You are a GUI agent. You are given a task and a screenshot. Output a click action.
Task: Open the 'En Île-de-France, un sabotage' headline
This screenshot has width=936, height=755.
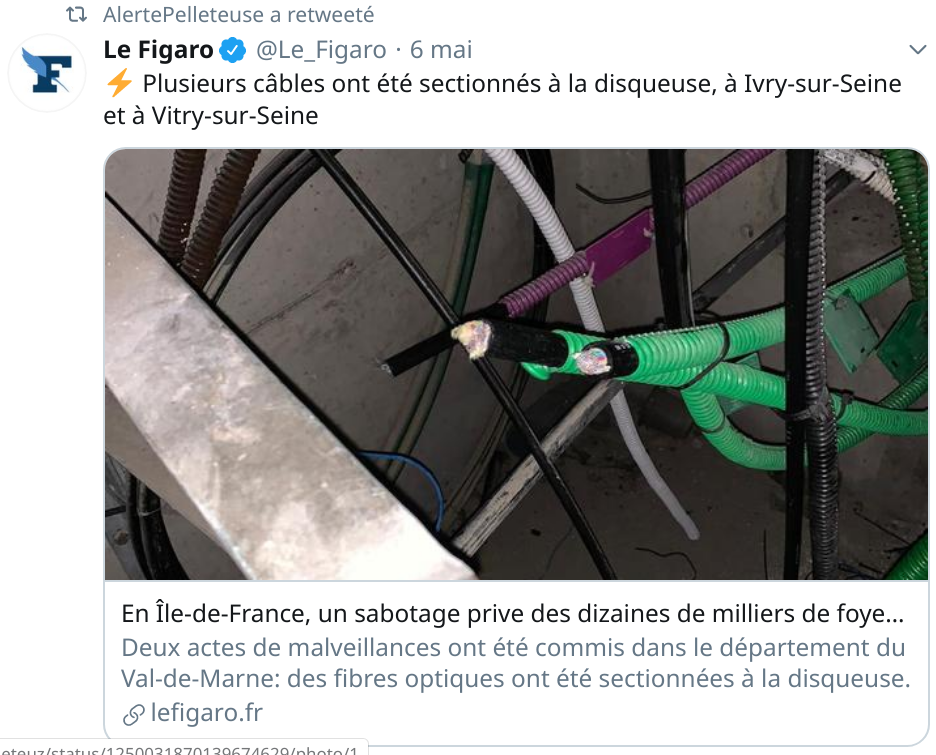513,614
